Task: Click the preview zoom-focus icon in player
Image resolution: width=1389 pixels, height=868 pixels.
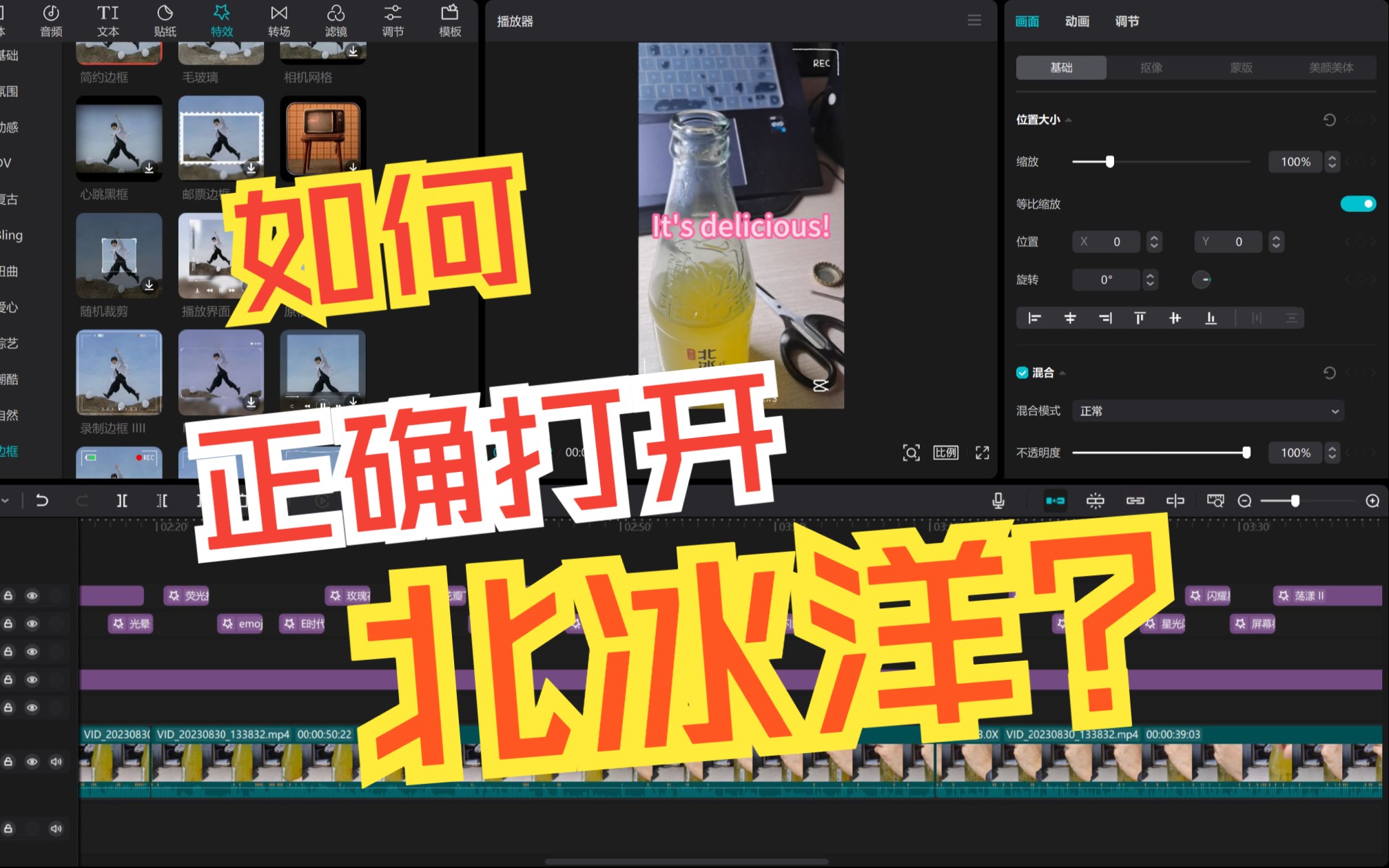Action: (911, 453)
